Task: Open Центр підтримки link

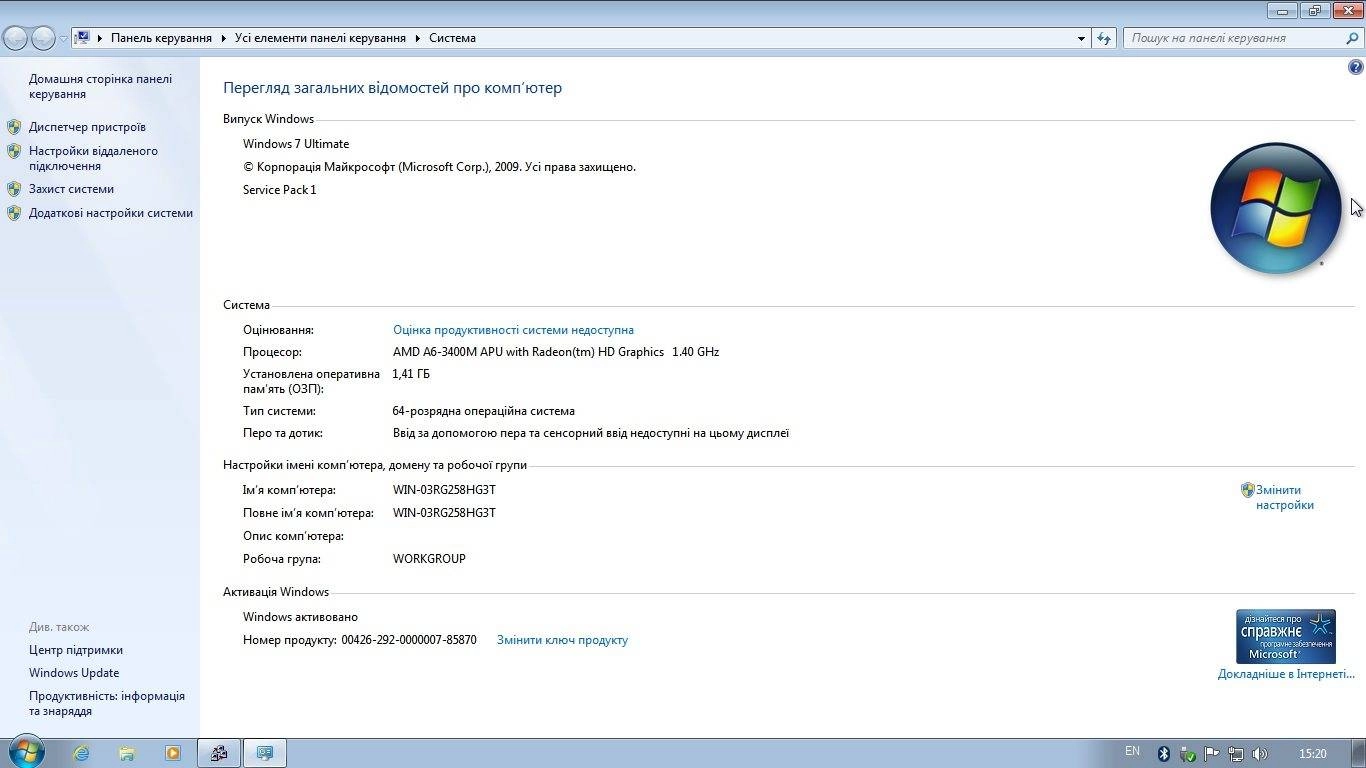Action: pos(76,650)
